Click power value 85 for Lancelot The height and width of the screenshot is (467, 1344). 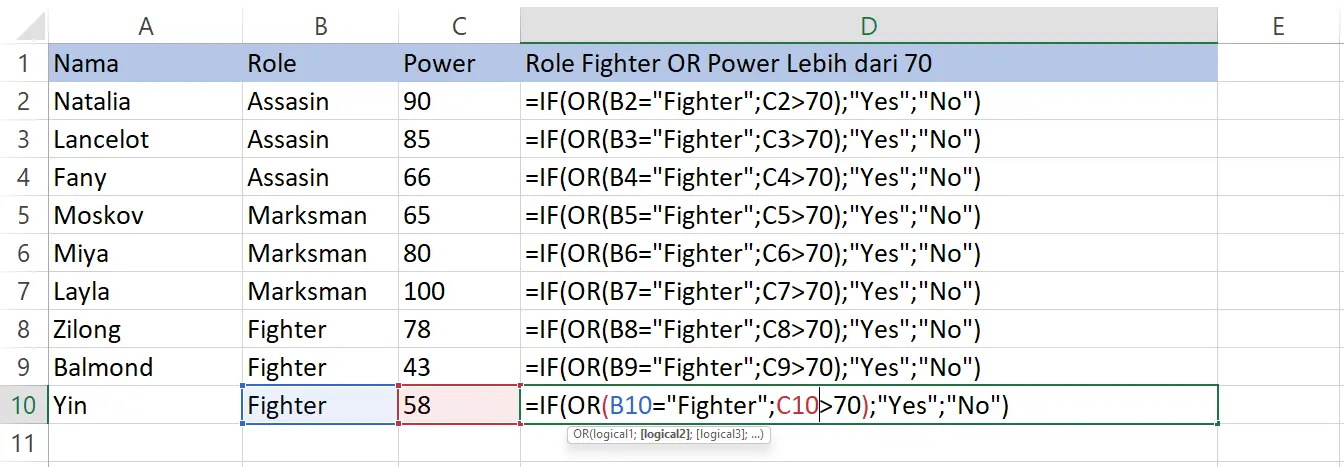(x=460, y=139)
